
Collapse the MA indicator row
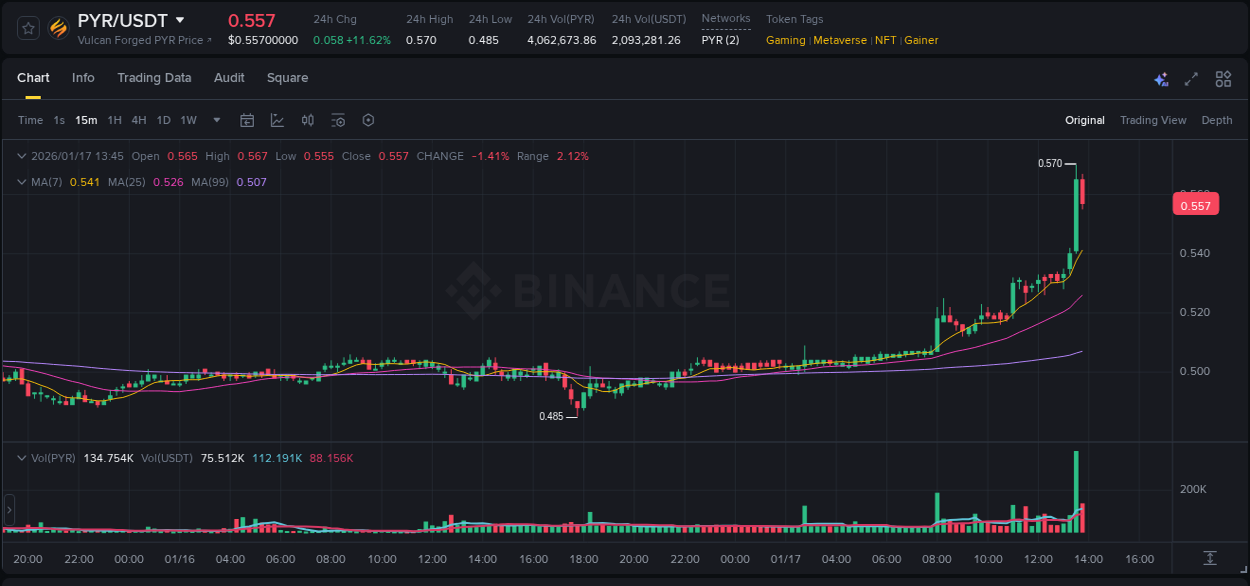tap(21, 181)
